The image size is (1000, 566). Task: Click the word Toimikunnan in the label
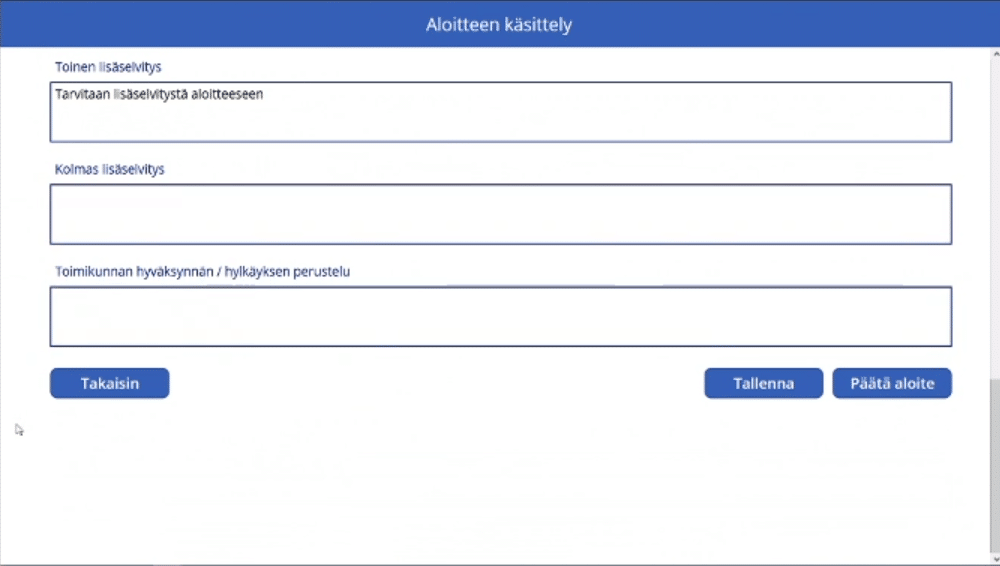coord(93,271)
